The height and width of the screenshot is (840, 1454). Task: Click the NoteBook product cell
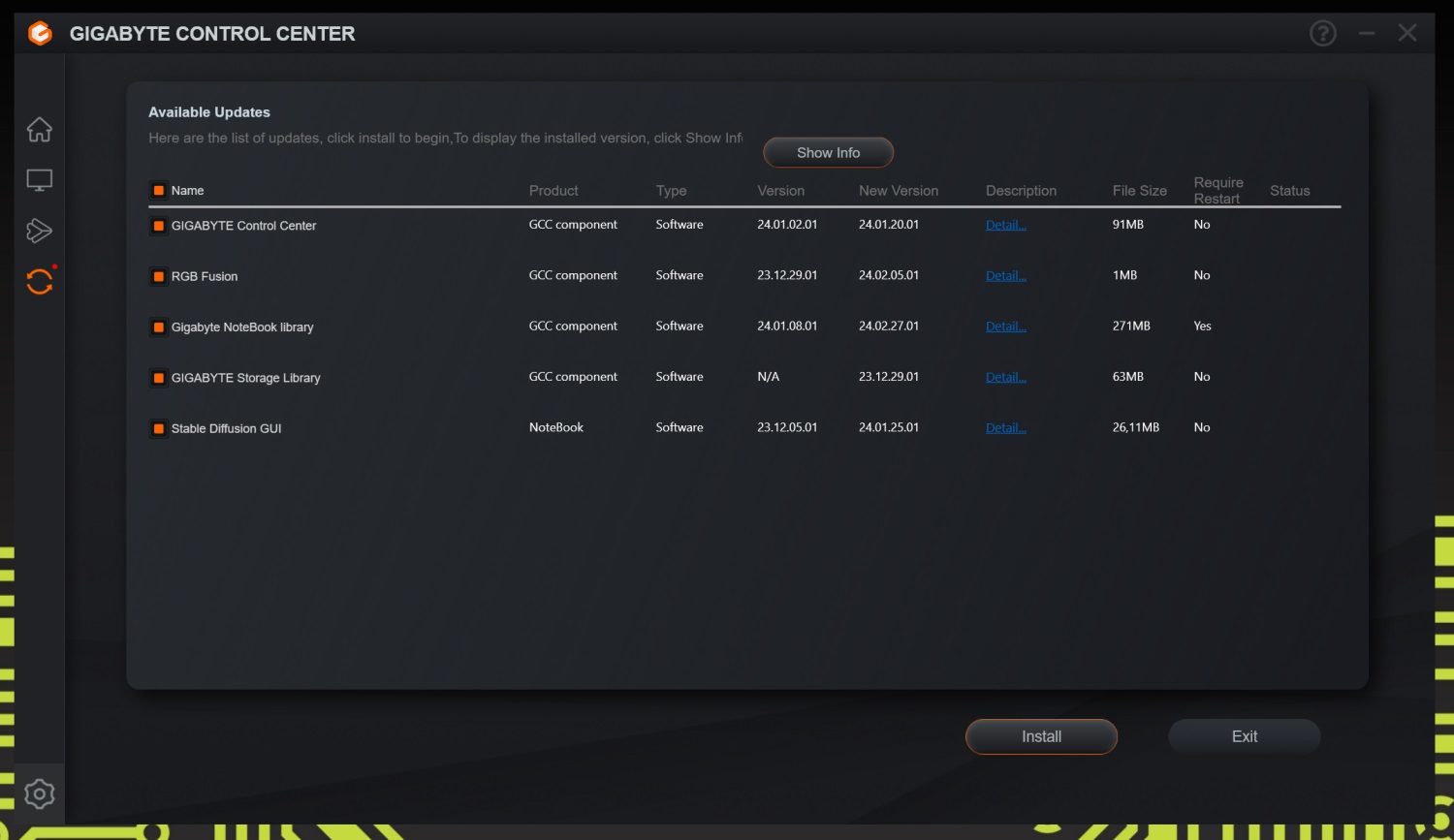(x=556, y=427)
